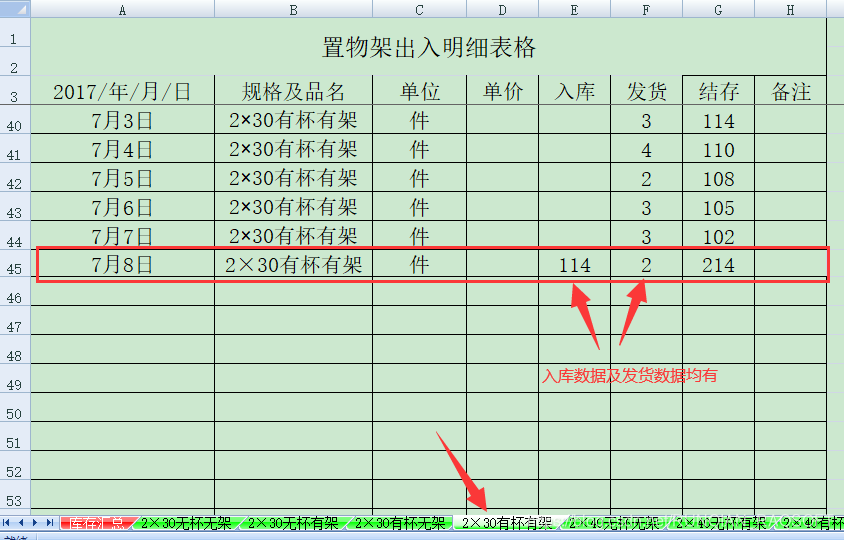This screenshot has height=540, width=844.
Task: Click the date cell 7月8日
Action: tap(123, 264)
